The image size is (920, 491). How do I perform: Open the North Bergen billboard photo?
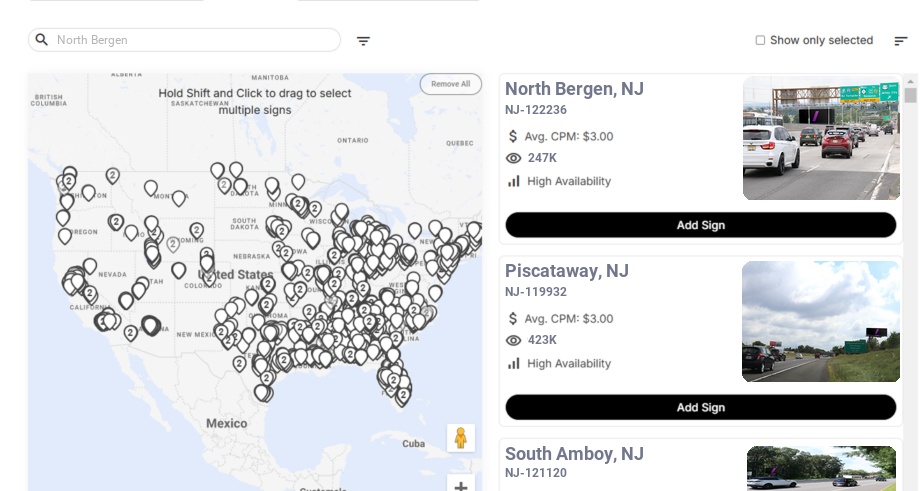(x=821, y=138)
